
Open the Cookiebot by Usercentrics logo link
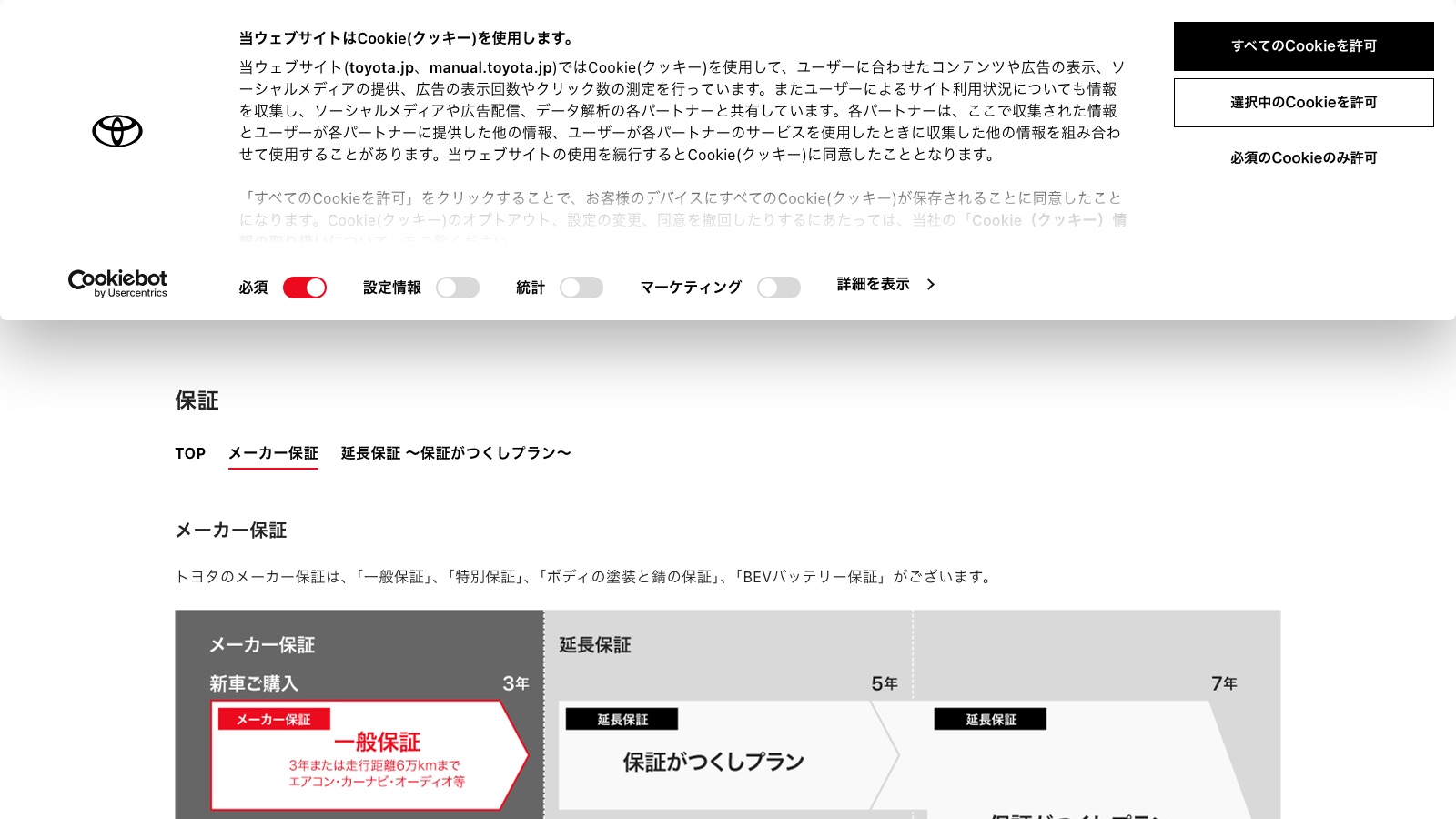tap(117, 283)
